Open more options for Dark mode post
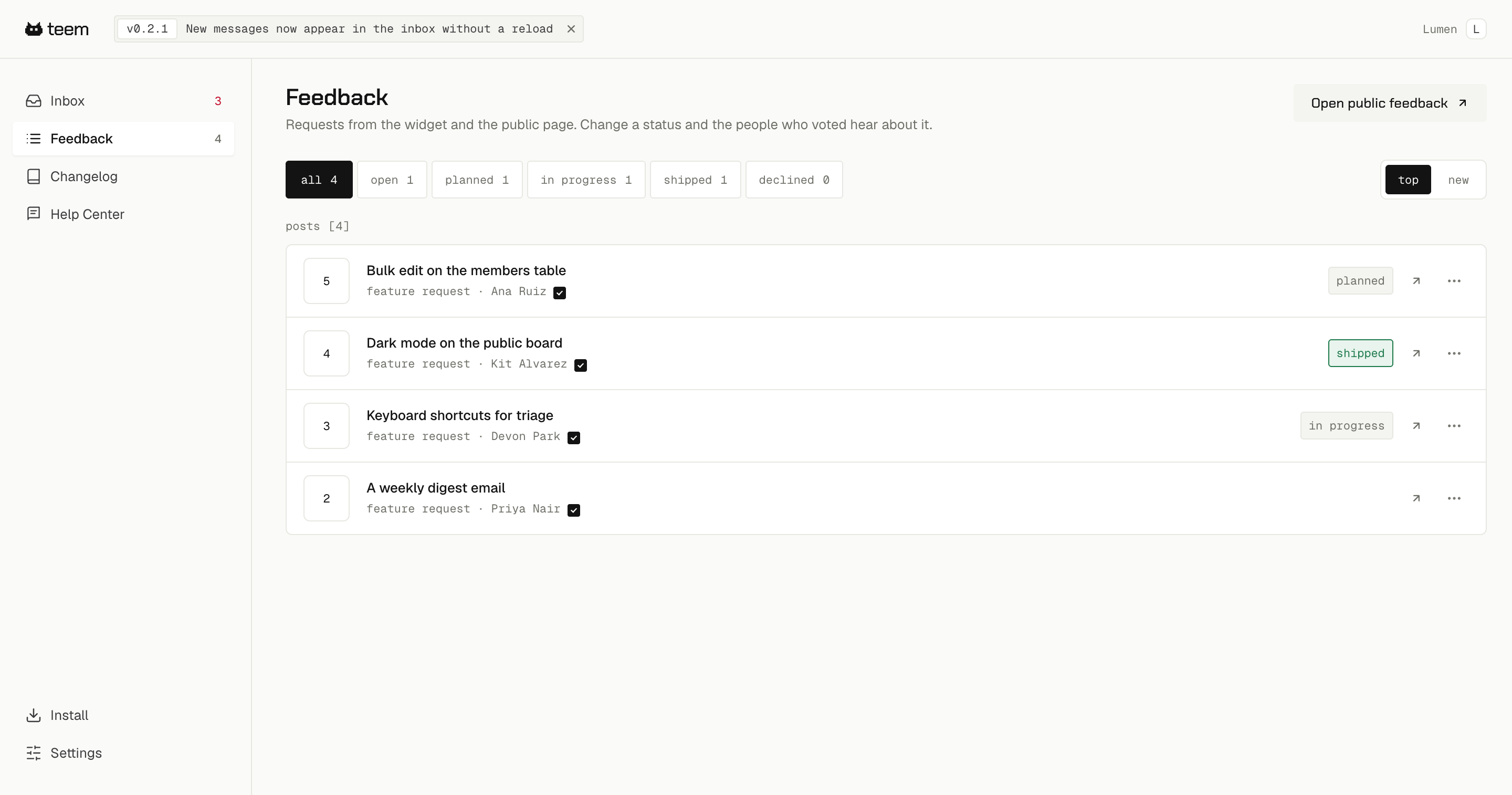1512x795 pixels. pyautogui.click(x=1454, y=353)
